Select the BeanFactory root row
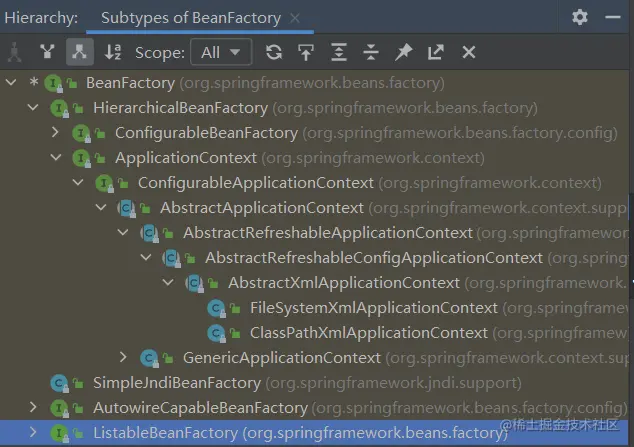Viewport: 634px width, 447px height. coord(314,82)
